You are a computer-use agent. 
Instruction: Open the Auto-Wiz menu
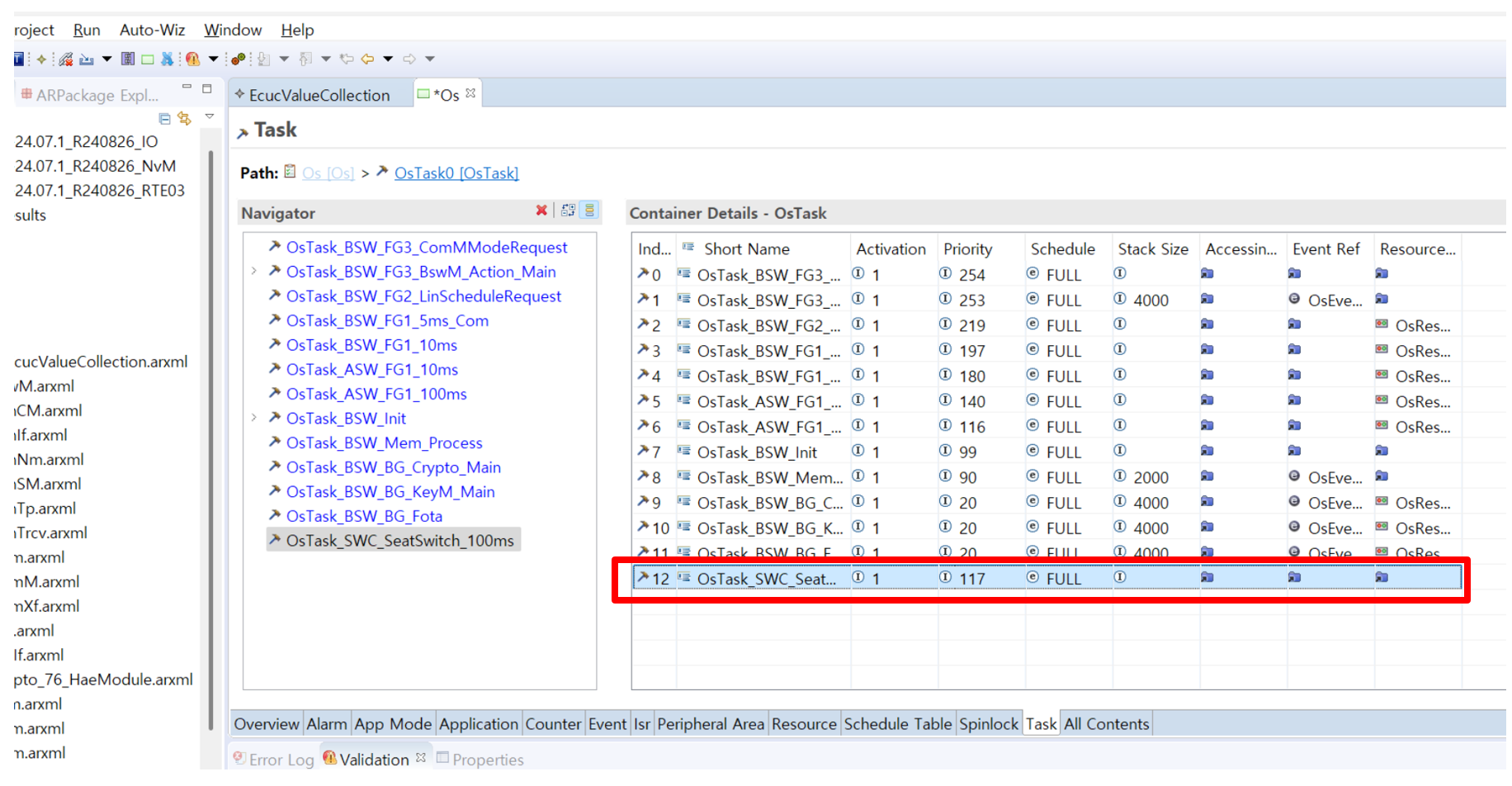coord(152,30)
